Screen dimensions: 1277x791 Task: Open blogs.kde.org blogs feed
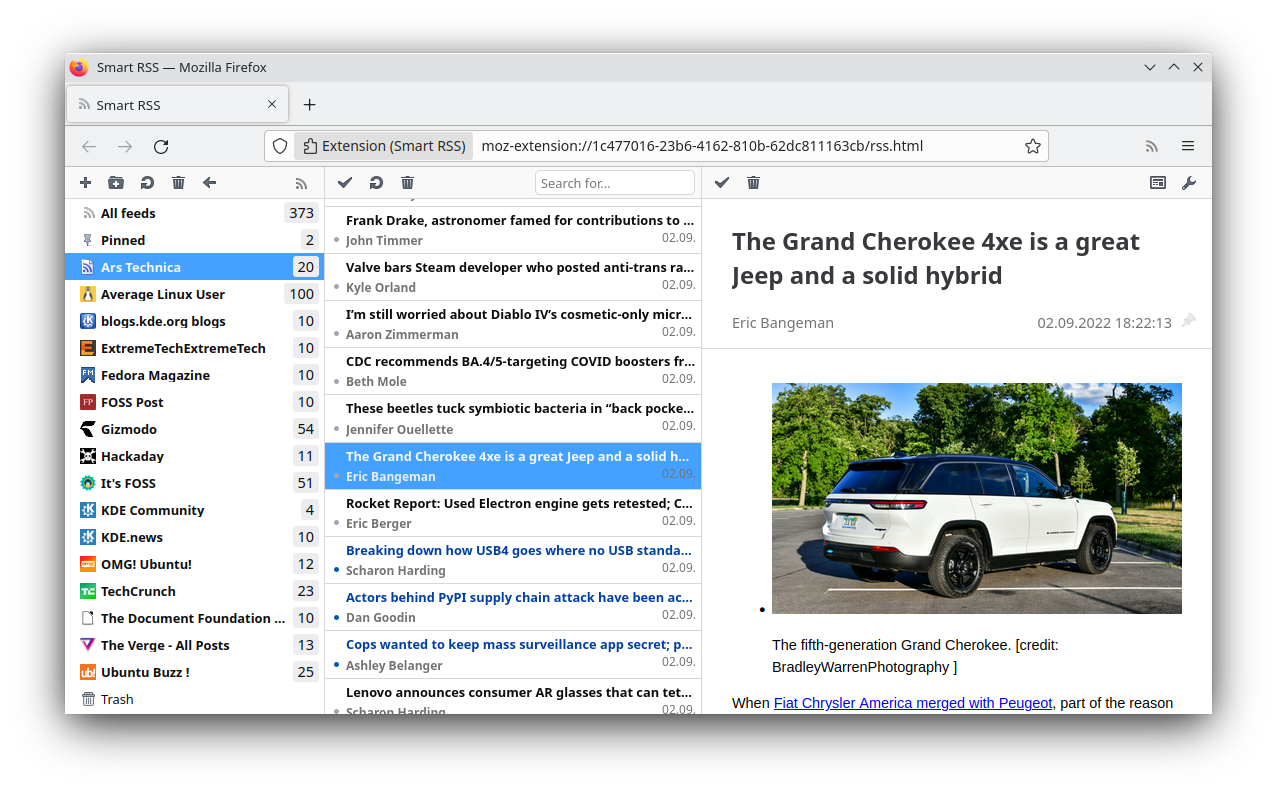point(195,321)
